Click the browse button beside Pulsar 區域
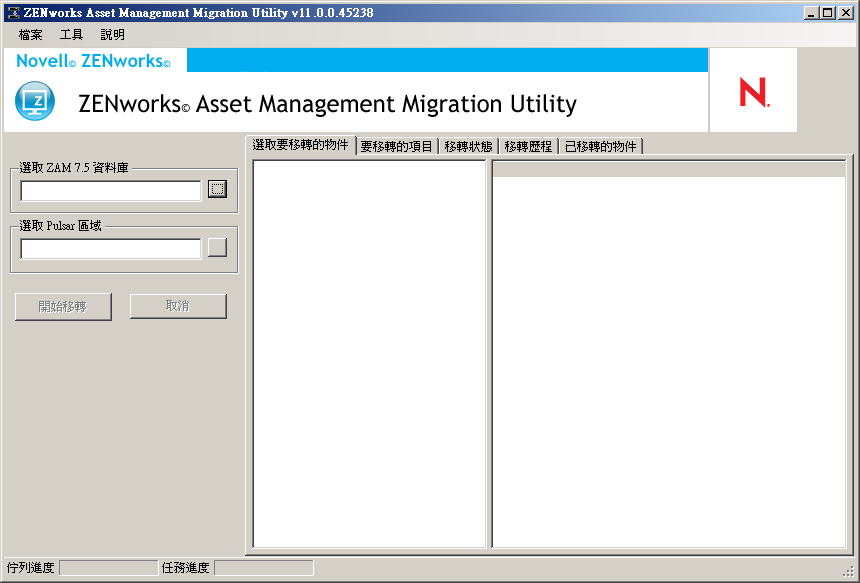 pyautogui.click(x=217, y=247)
